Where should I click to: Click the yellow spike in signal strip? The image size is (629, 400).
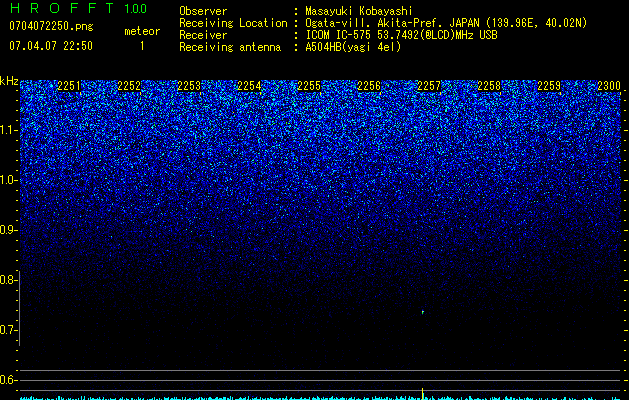(x=422, y=394)
